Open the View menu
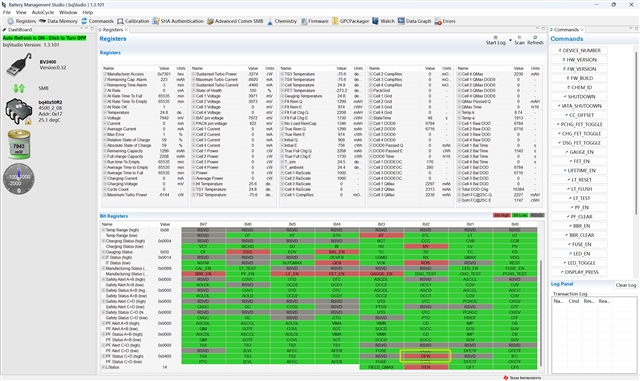This screenshot has height=381, width=640. pos(21,13)
